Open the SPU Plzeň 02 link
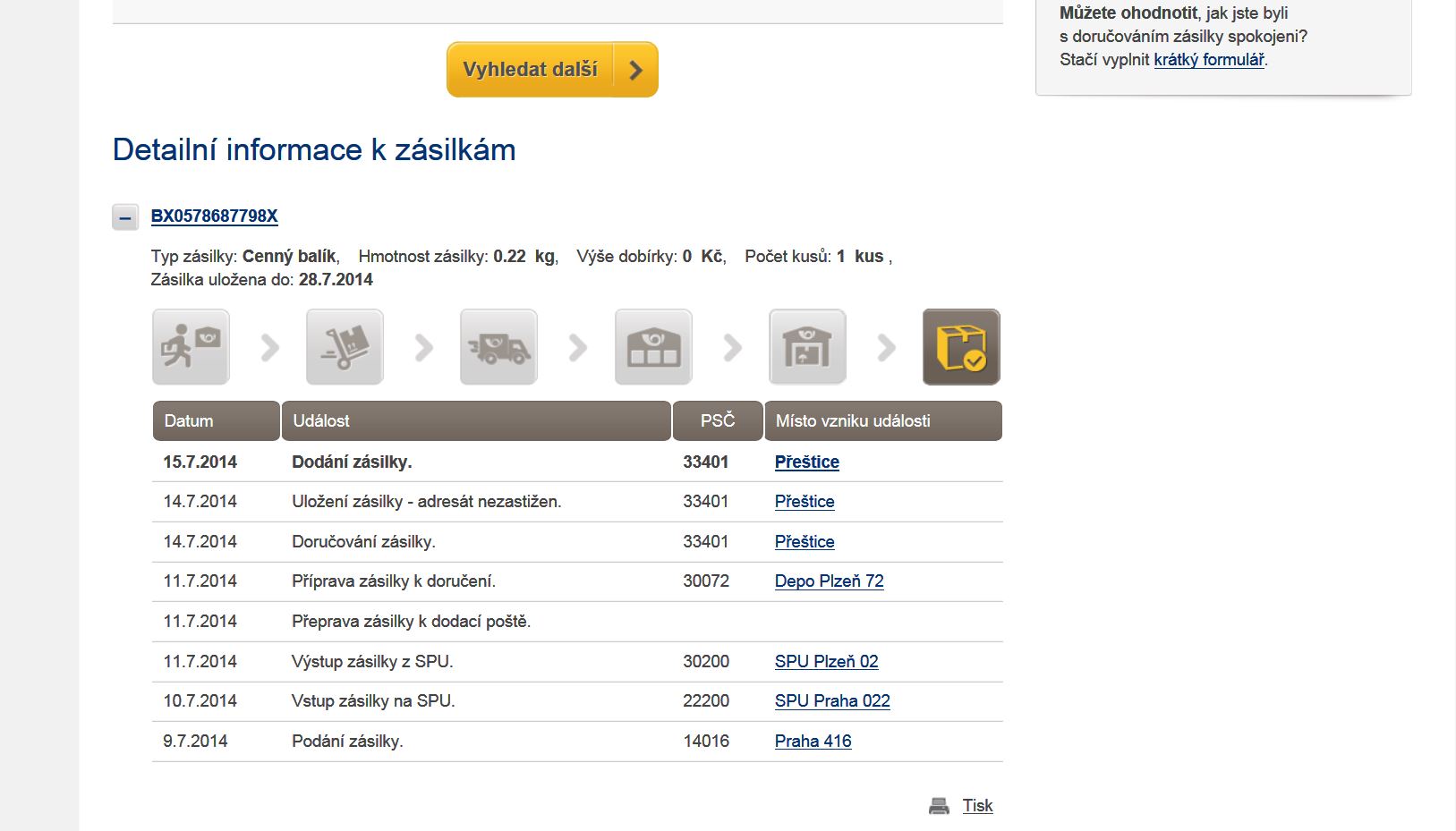Image resolution: width=1456 pixels, height=831 pixels. pyautogui.click(x=826, y=661)
